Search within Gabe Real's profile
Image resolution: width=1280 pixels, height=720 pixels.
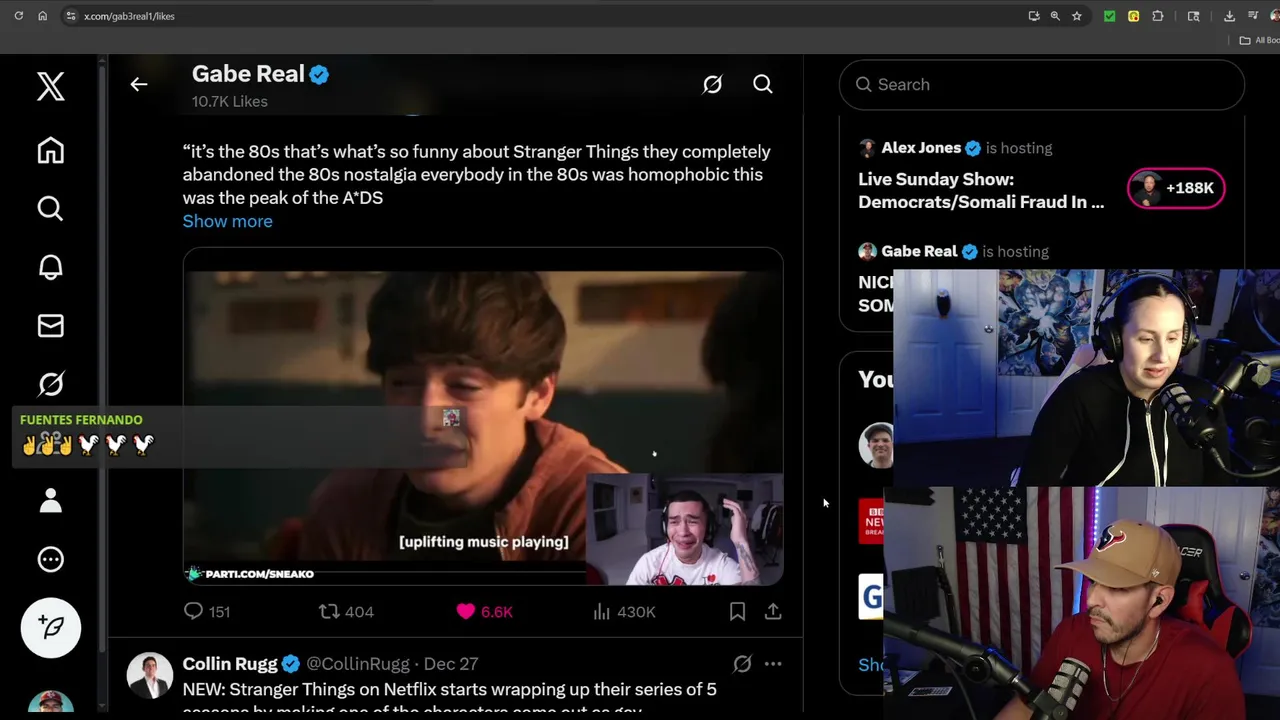tap(763, 85)
